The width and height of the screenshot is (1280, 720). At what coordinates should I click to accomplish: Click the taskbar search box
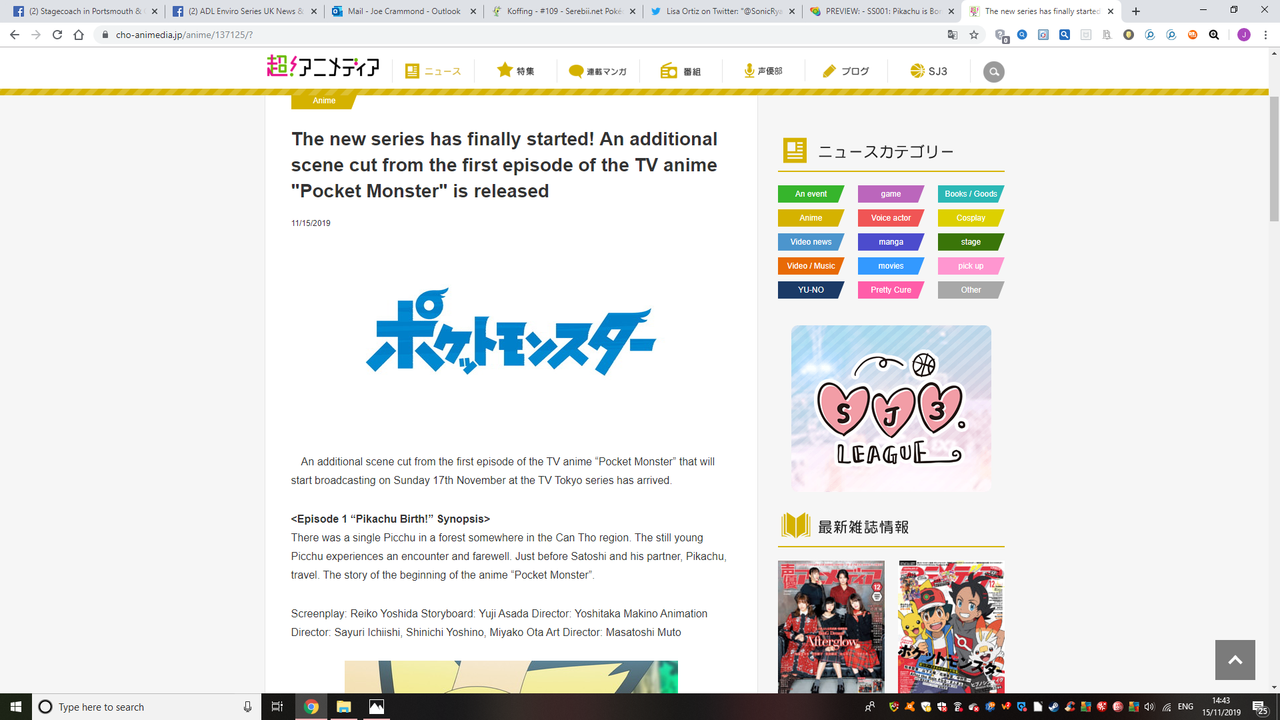point(146,706)
